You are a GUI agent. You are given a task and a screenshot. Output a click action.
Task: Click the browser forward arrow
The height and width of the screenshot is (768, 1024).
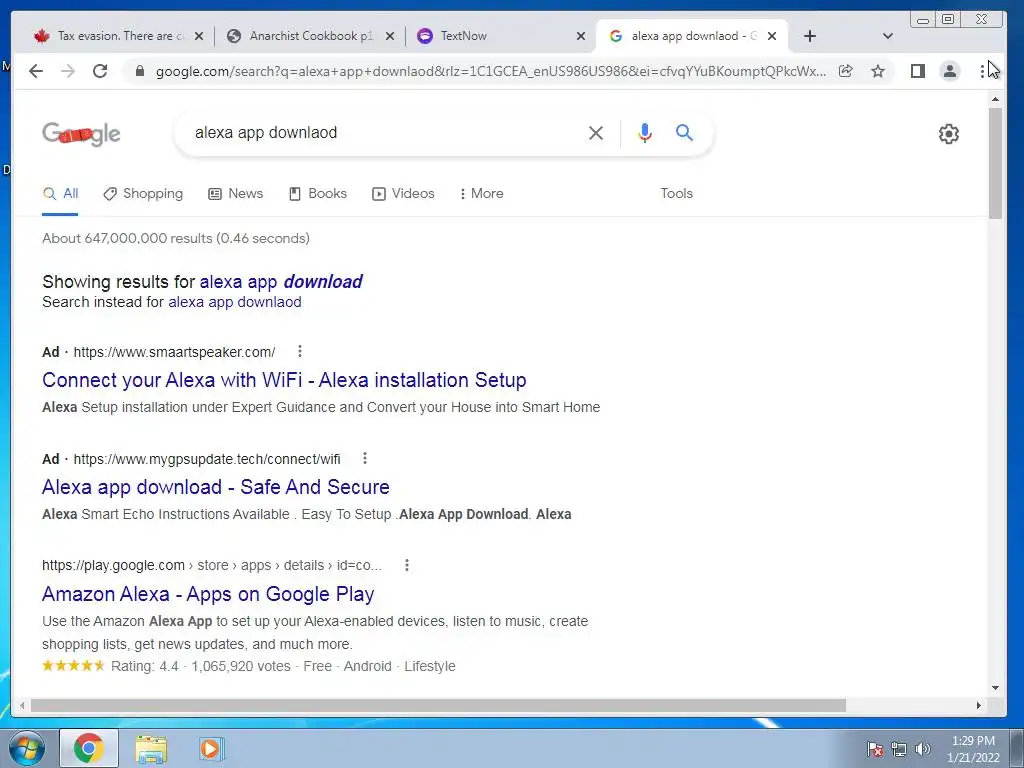[x=68, y=71]
